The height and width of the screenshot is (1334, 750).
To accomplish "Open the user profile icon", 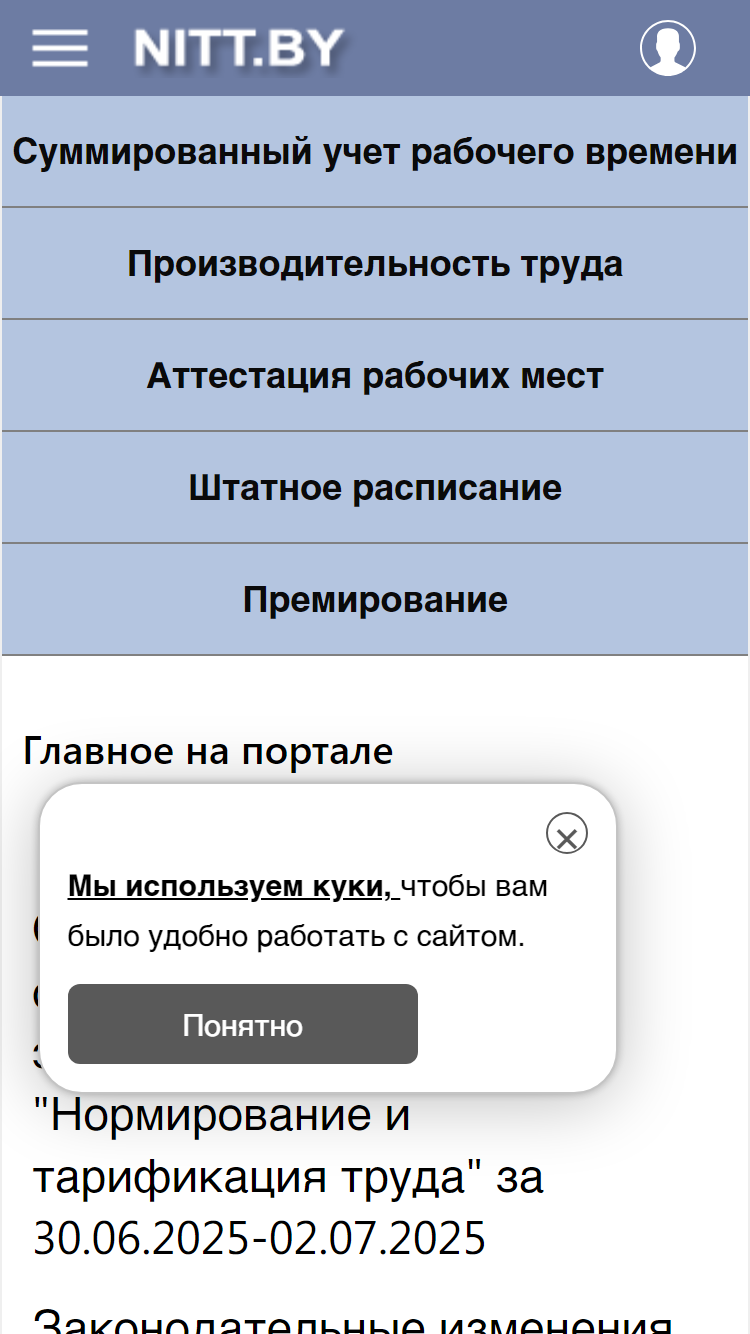I will 668,48.
